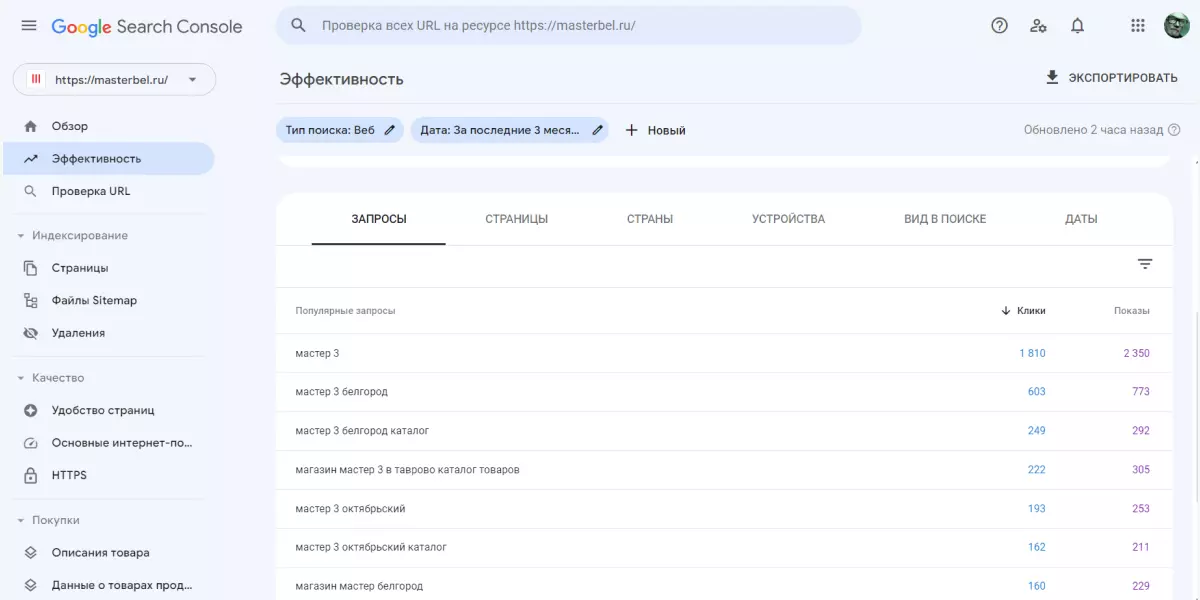1200x600 pixels.
Task: Click the export download icon
Action: (x=1052, y=77)
